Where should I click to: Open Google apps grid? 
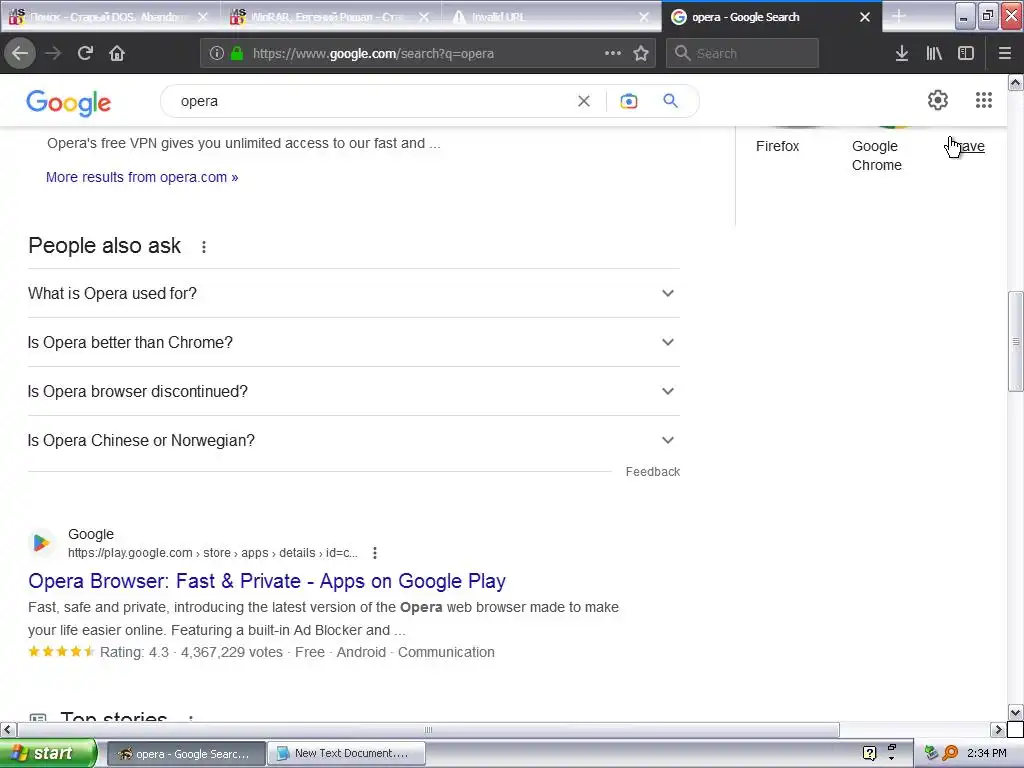(984, 100)
